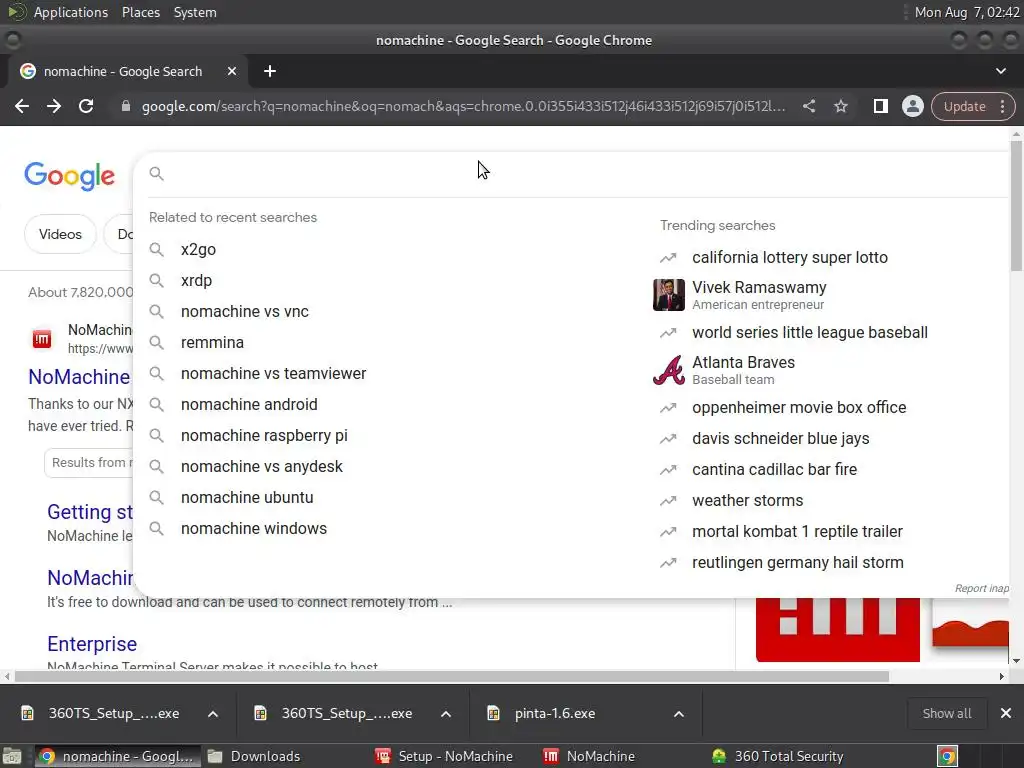Choose suggestion nomachine ubuntu

tap(248, 498)
